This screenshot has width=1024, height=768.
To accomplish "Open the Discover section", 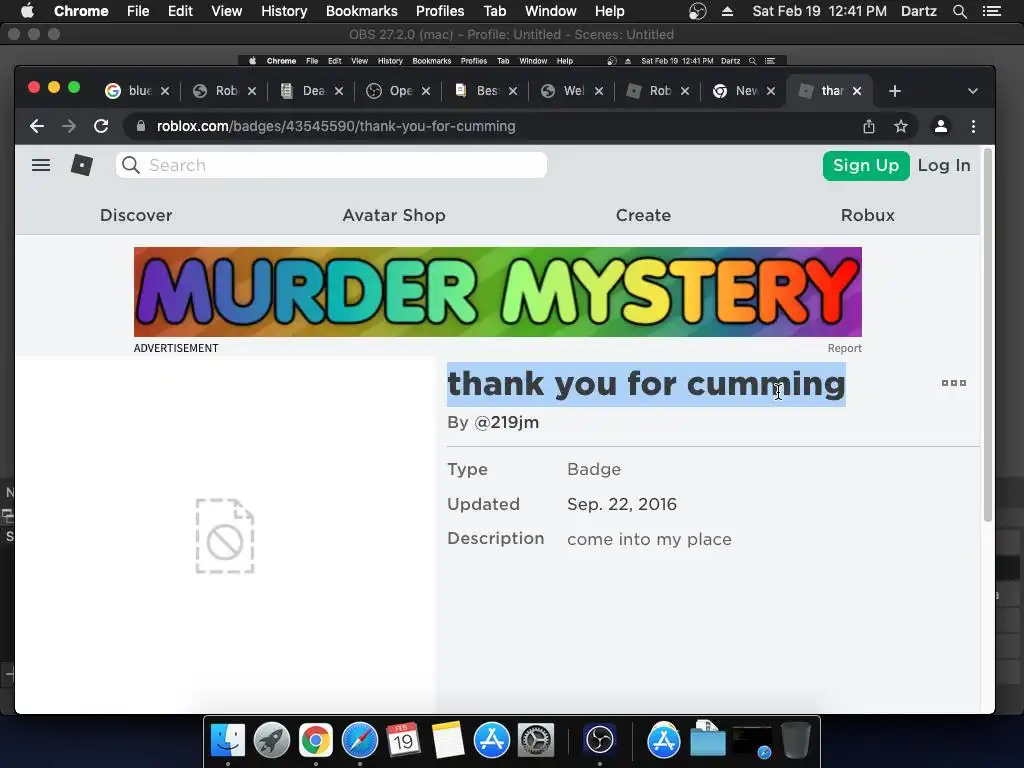I will click(x=136, y=215).
